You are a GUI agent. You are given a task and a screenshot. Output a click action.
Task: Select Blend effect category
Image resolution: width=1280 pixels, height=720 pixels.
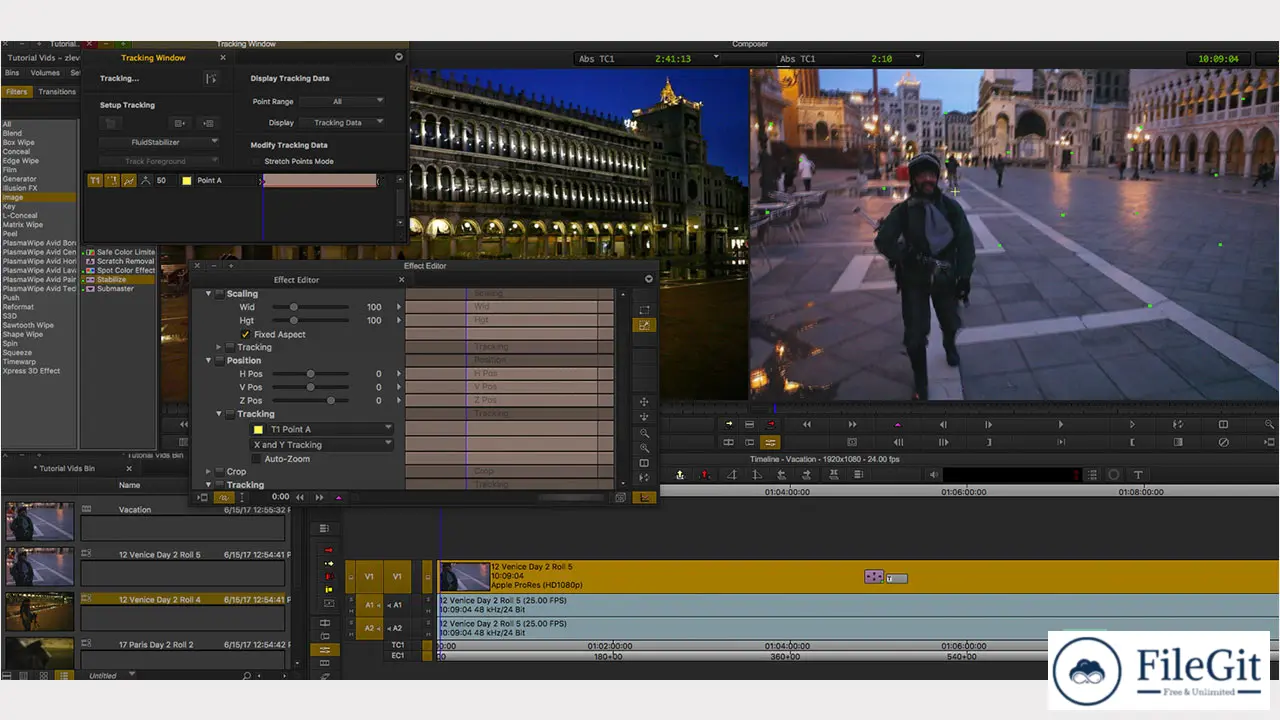(x=13, y=133)
